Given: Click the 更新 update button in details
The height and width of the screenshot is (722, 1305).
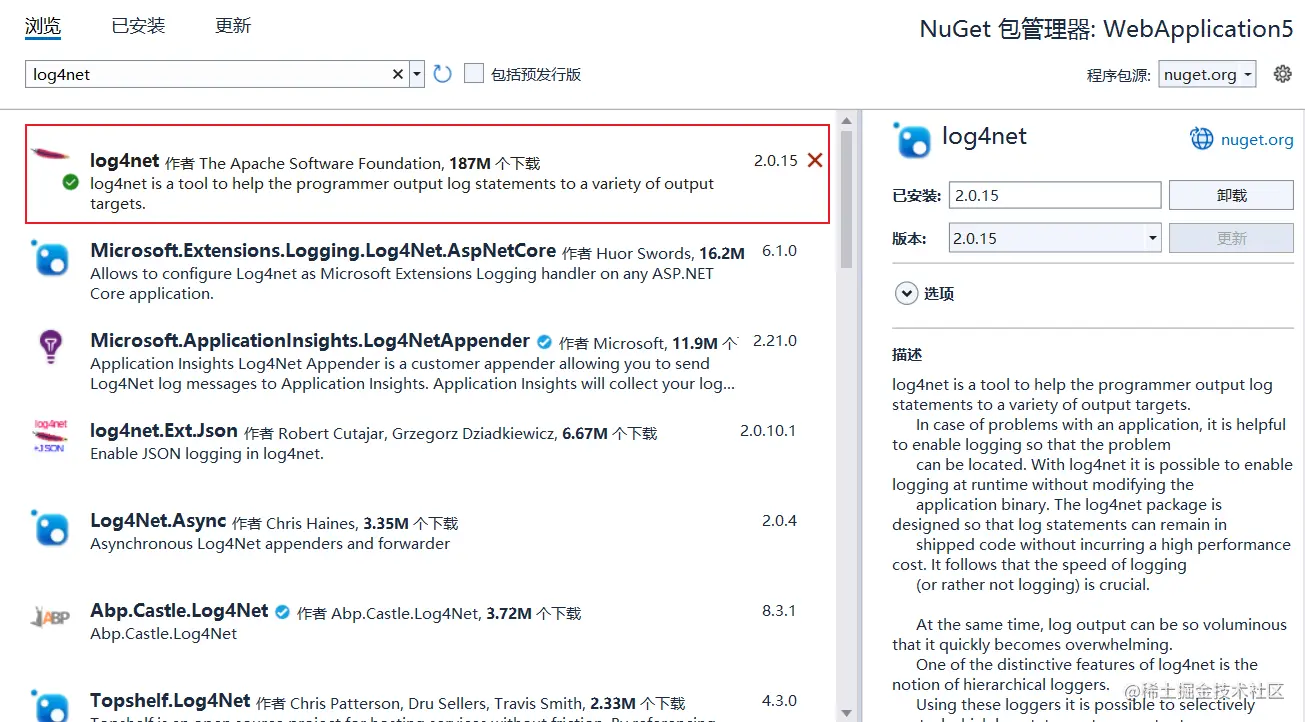Looking at the screenshot, I should point(1231,238).
